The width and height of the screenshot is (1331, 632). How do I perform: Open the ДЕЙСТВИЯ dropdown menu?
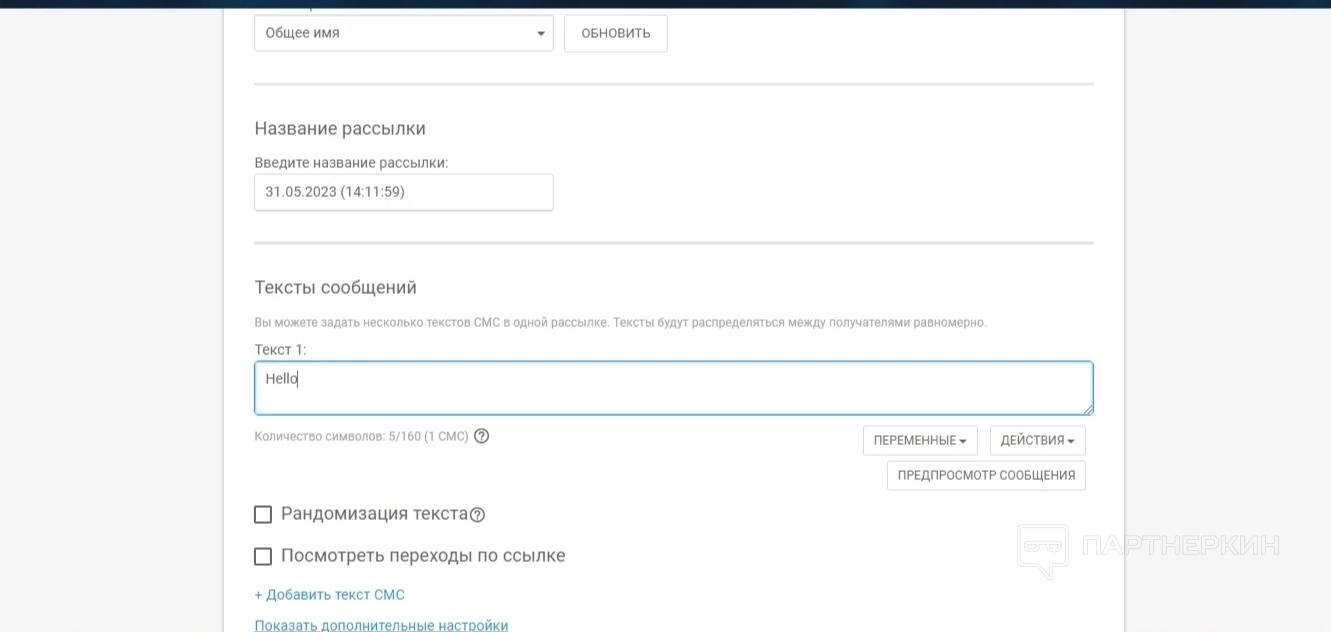[1037, 441]
